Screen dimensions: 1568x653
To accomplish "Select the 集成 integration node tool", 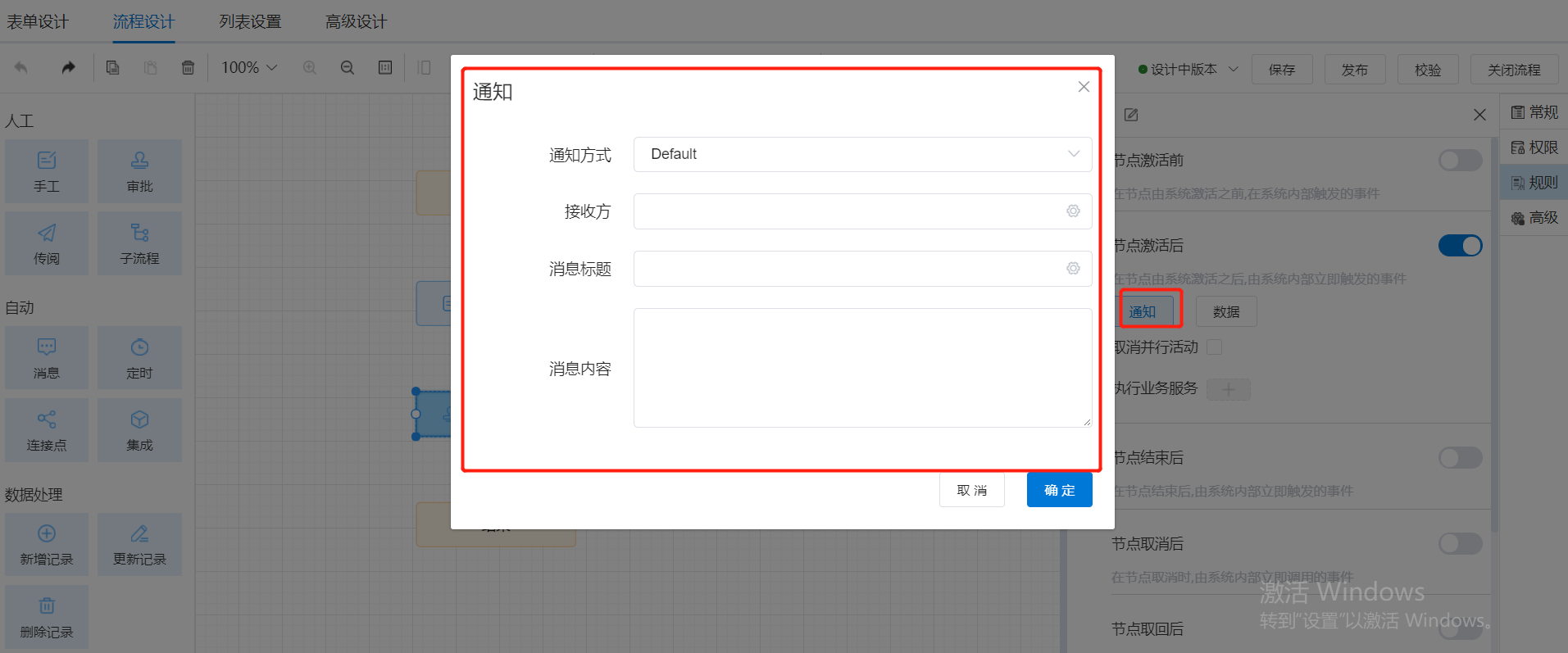I will (x=140, y=430).
